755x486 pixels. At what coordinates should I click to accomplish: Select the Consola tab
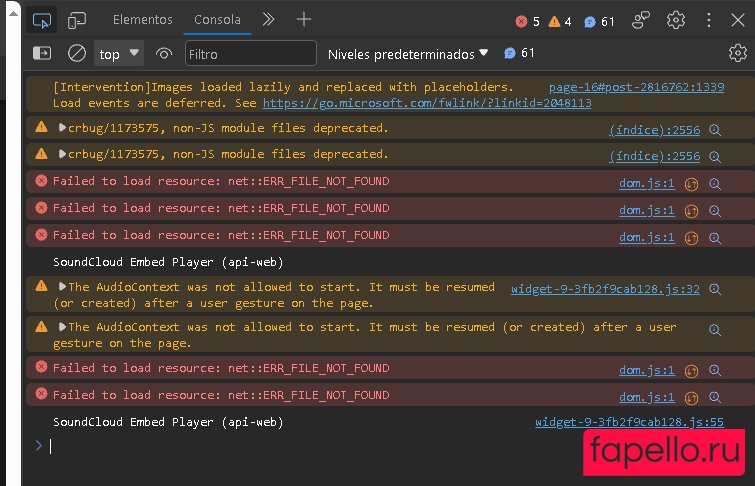(x=217, y=20)
